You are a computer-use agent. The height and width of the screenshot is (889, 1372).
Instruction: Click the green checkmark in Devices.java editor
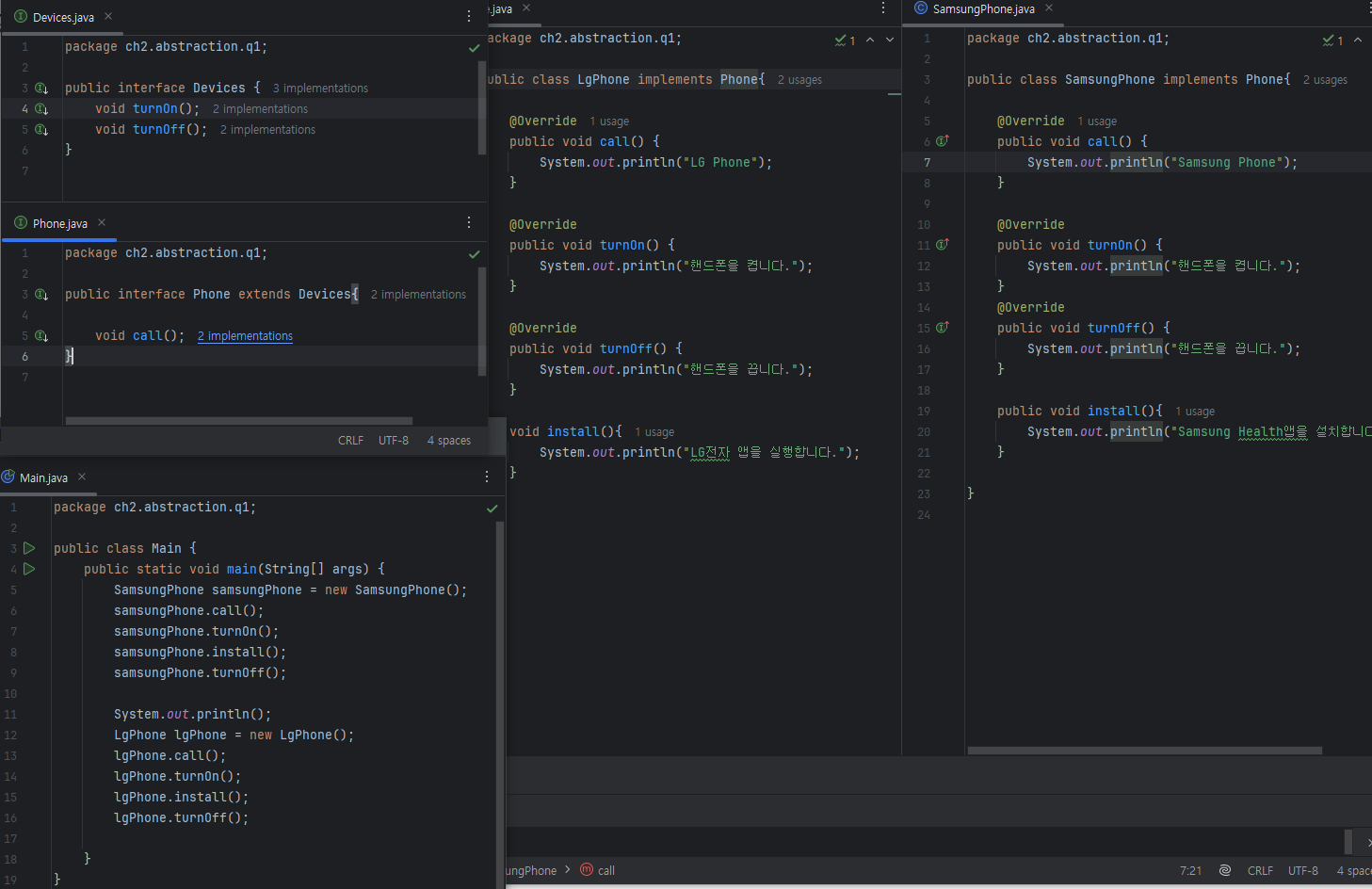point(475,48)
